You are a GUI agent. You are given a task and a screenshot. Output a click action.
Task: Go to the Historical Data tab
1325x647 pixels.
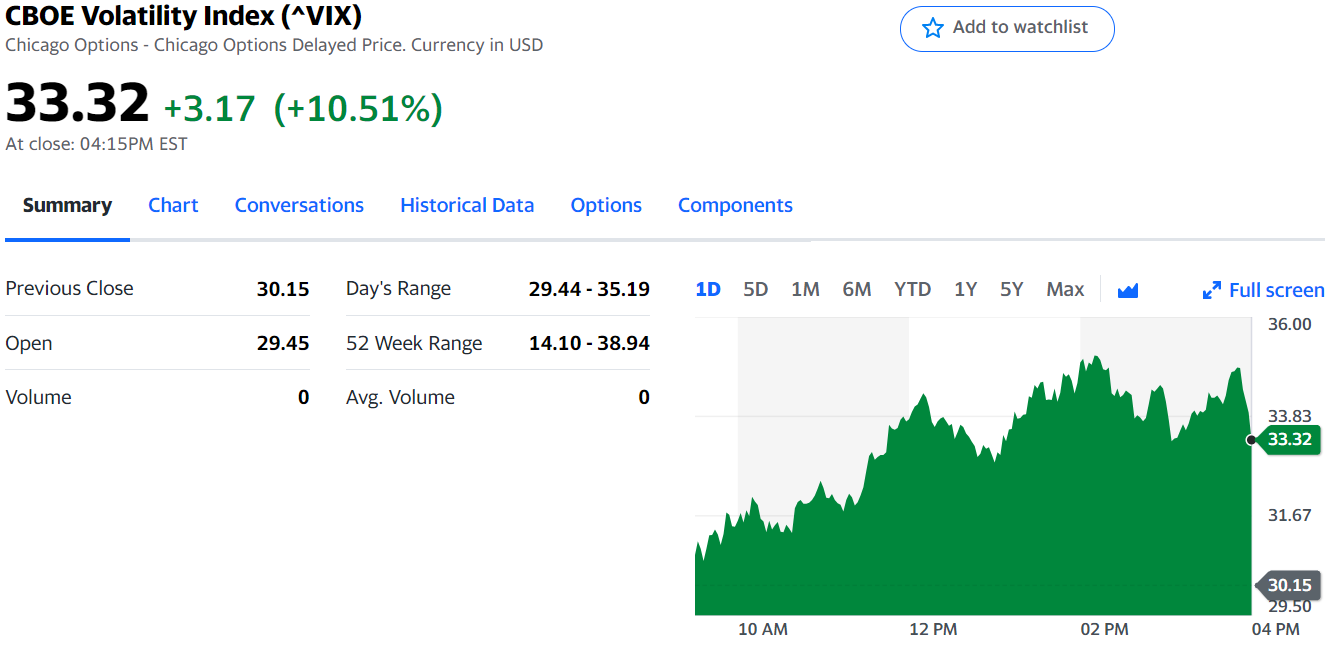467,205
